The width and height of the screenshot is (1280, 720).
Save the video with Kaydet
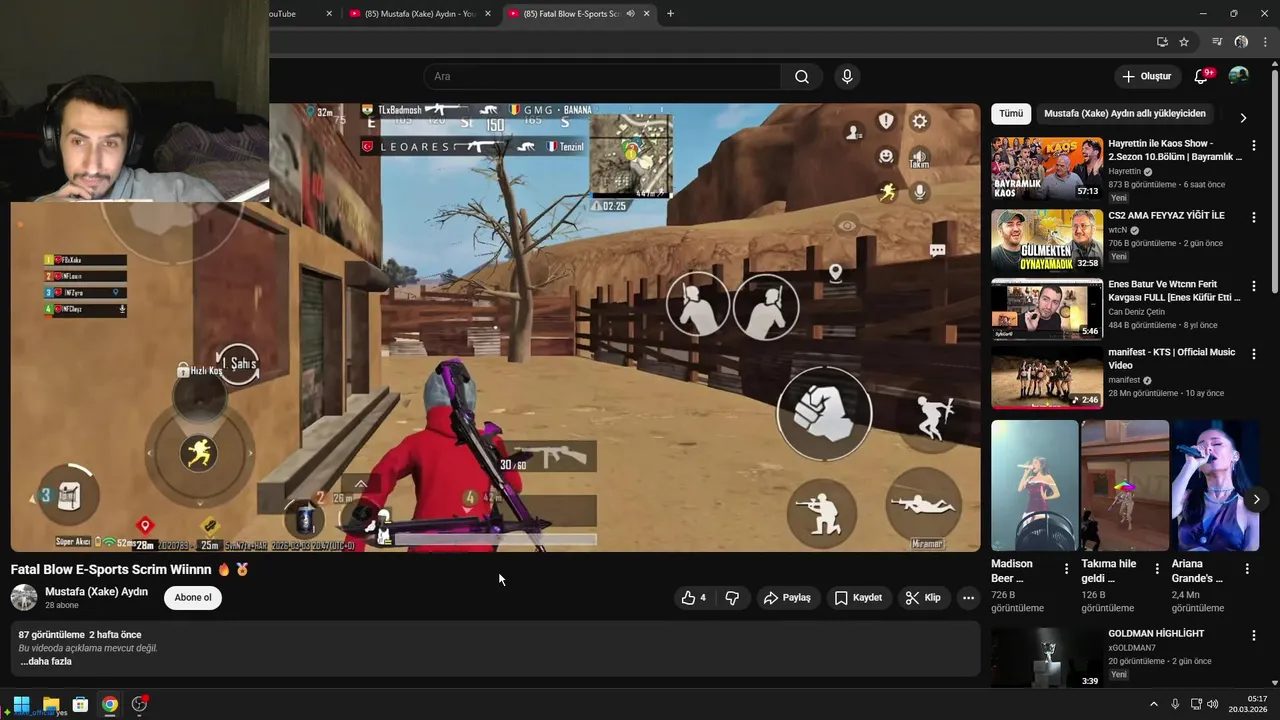coord(858,598)
